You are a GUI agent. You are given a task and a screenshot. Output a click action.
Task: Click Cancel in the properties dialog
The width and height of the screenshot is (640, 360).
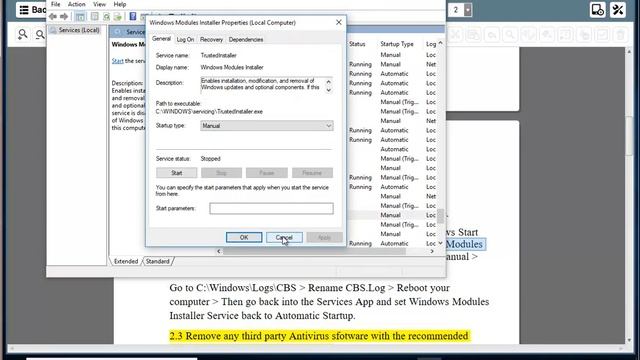(284, 238)
